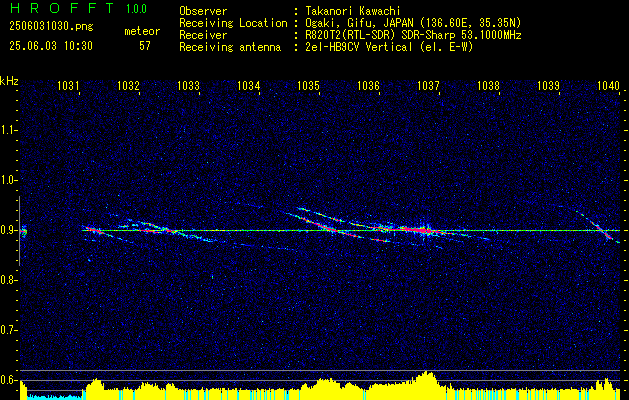Image resolution: width=629 pixels, height=400 pixels.
Task: Click the Receiving antenna label
Action: click(230, 47)
